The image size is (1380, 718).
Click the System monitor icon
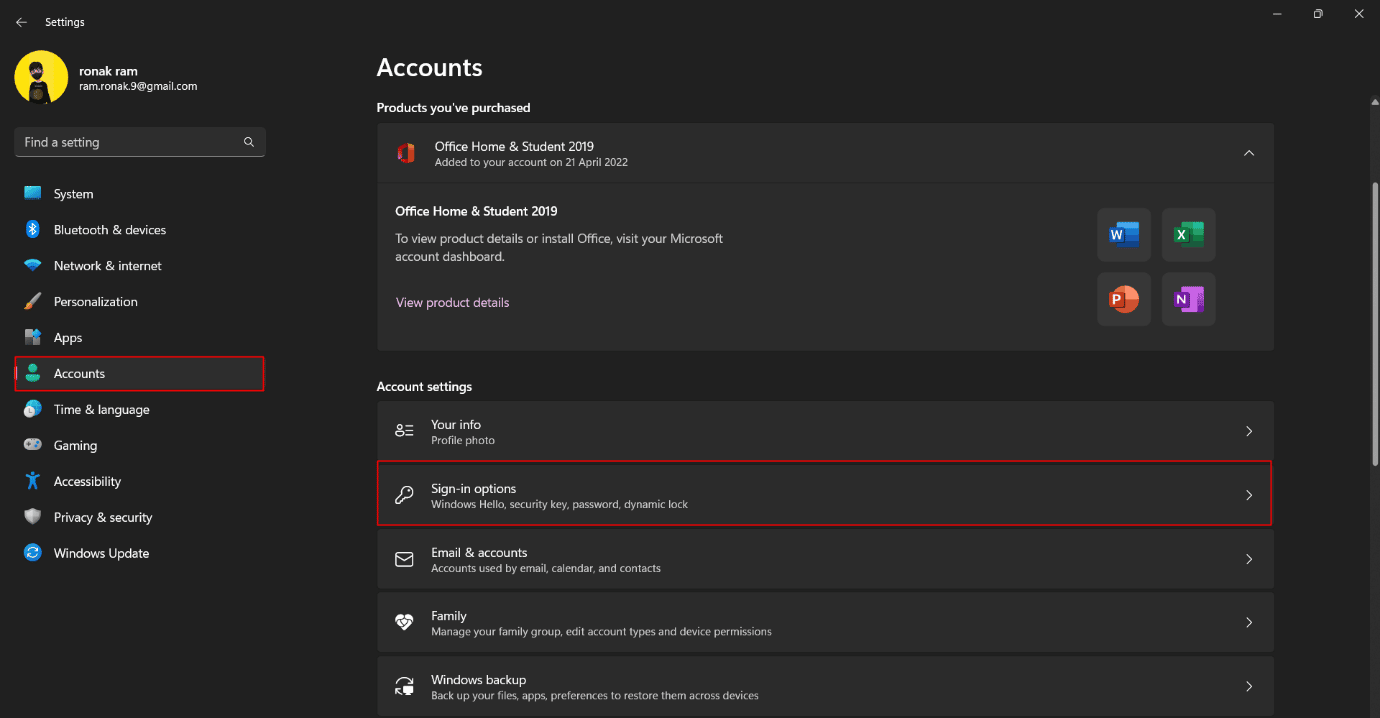(x=33, y=194)
